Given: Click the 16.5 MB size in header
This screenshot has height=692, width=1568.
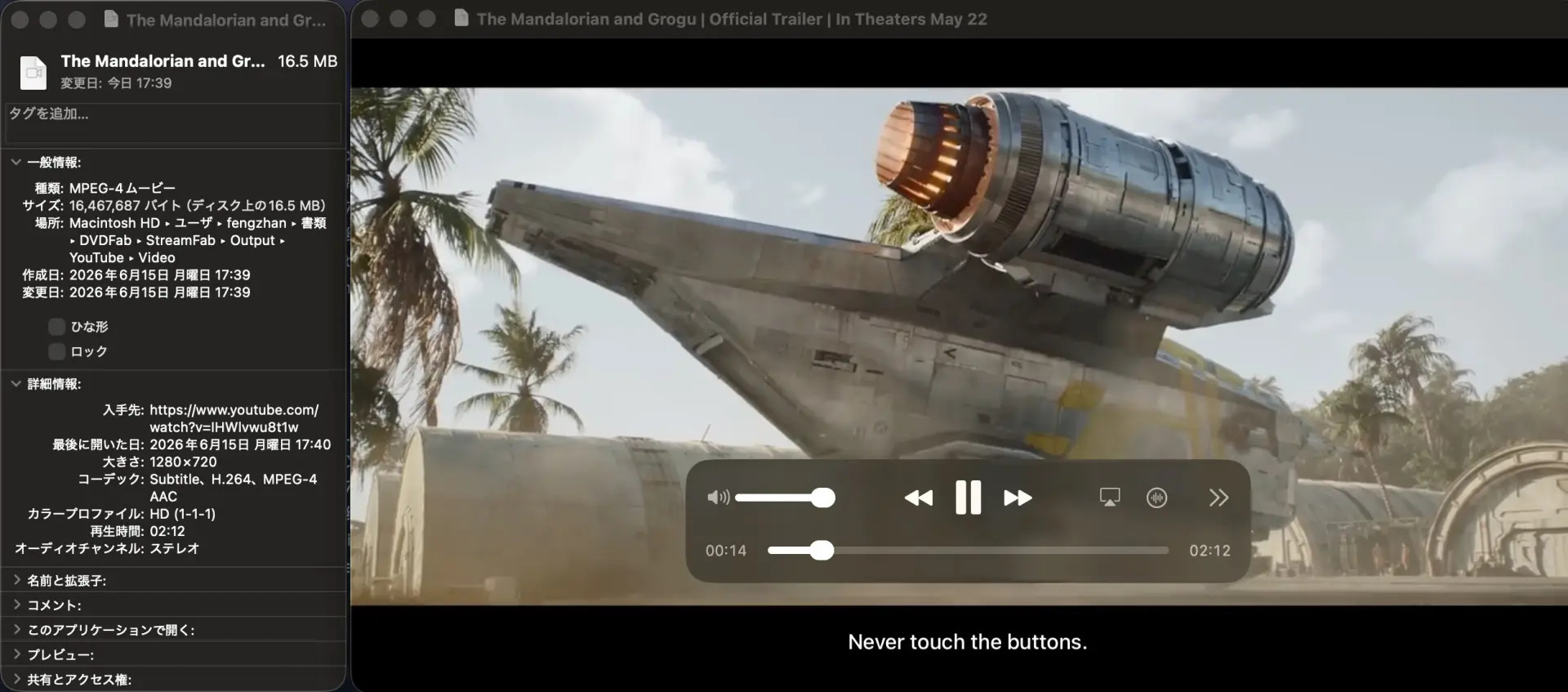Looking at the screenshot, I should (307, 61).
